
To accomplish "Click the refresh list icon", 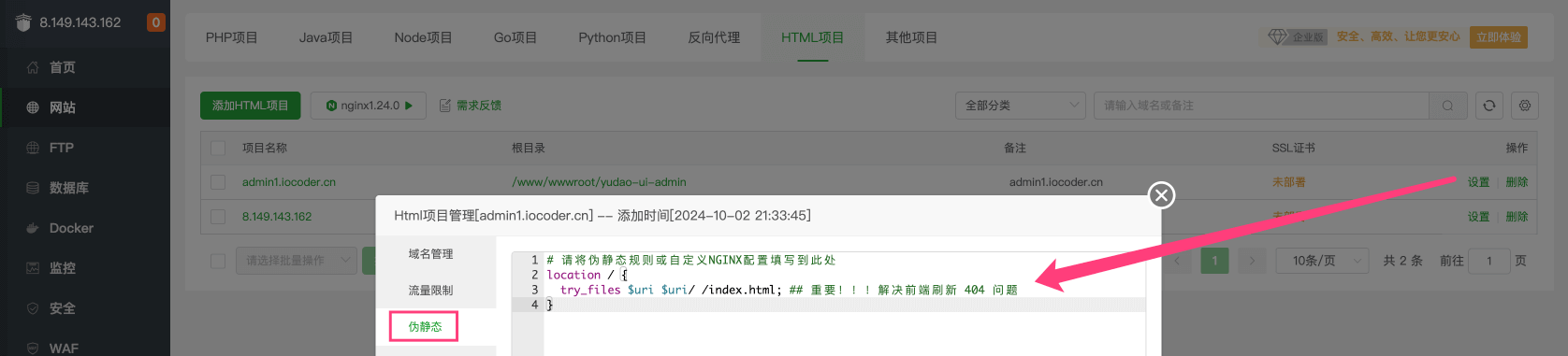I will pyautogui.click(x=1489, y=106).
